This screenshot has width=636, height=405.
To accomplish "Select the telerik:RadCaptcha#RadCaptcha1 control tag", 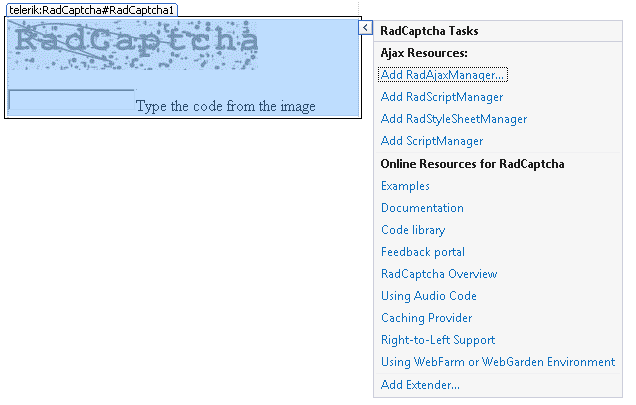I will pos(92,10).
